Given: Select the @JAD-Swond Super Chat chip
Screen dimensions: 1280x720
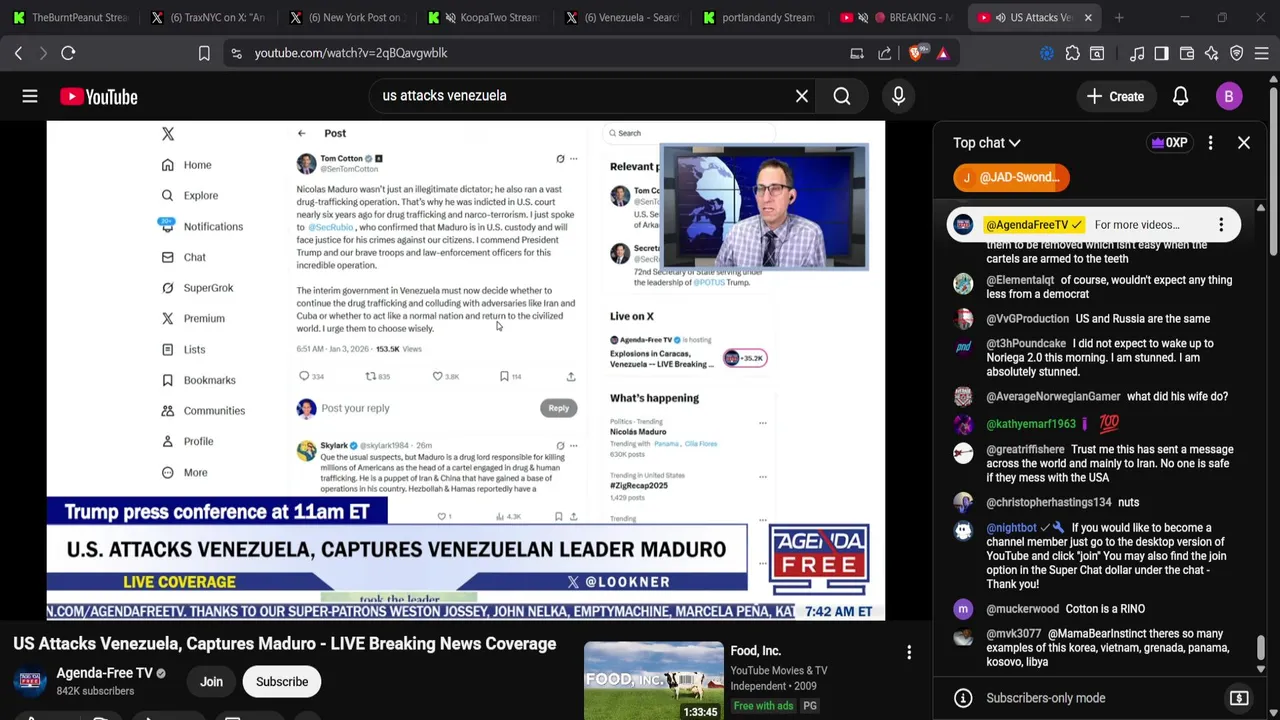Looking at the screenshot, I should 1011,177.
